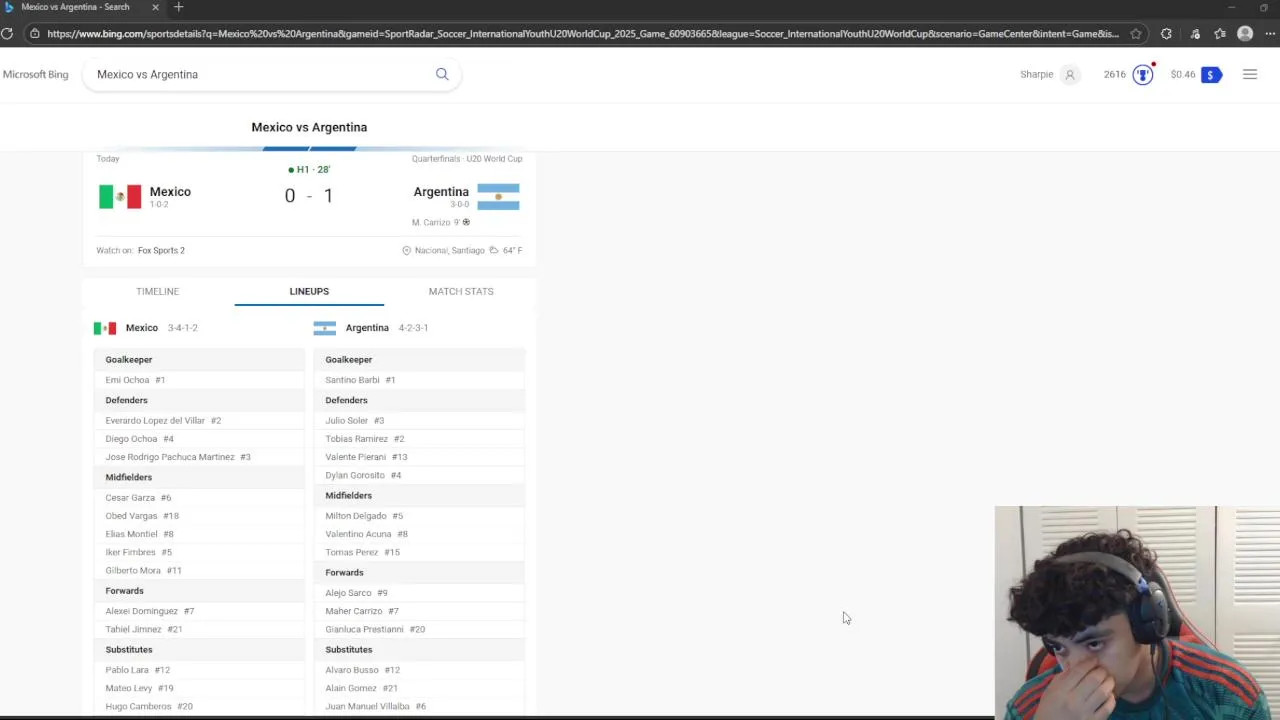Open the browser extensions puzzle icon
The width and height of the screenshot is (1280, 720).
click(1166, 34)
